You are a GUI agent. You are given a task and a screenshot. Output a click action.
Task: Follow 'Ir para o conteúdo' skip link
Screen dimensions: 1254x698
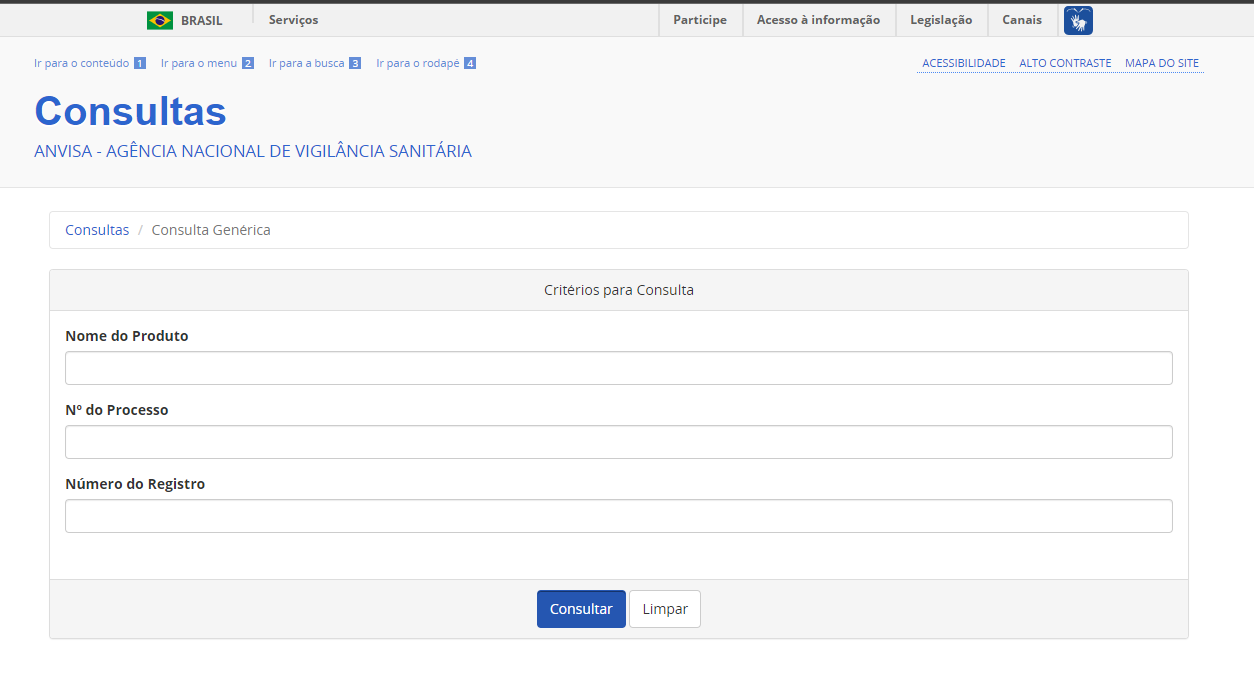point(90,63)
